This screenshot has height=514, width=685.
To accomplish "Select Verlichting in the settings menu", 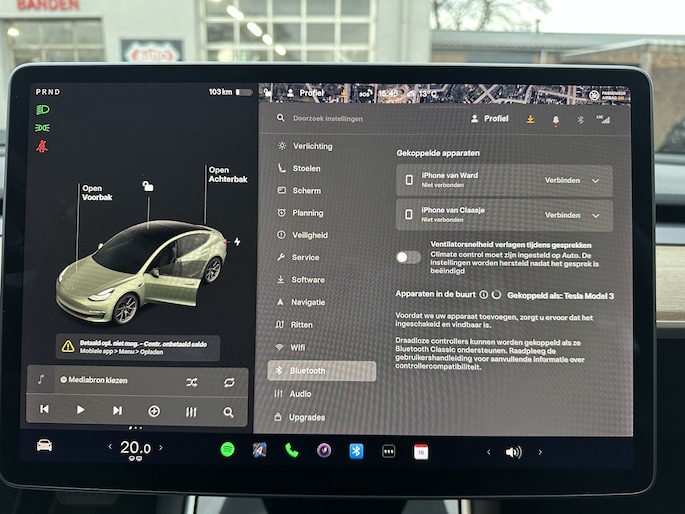I will coord(312,146).
